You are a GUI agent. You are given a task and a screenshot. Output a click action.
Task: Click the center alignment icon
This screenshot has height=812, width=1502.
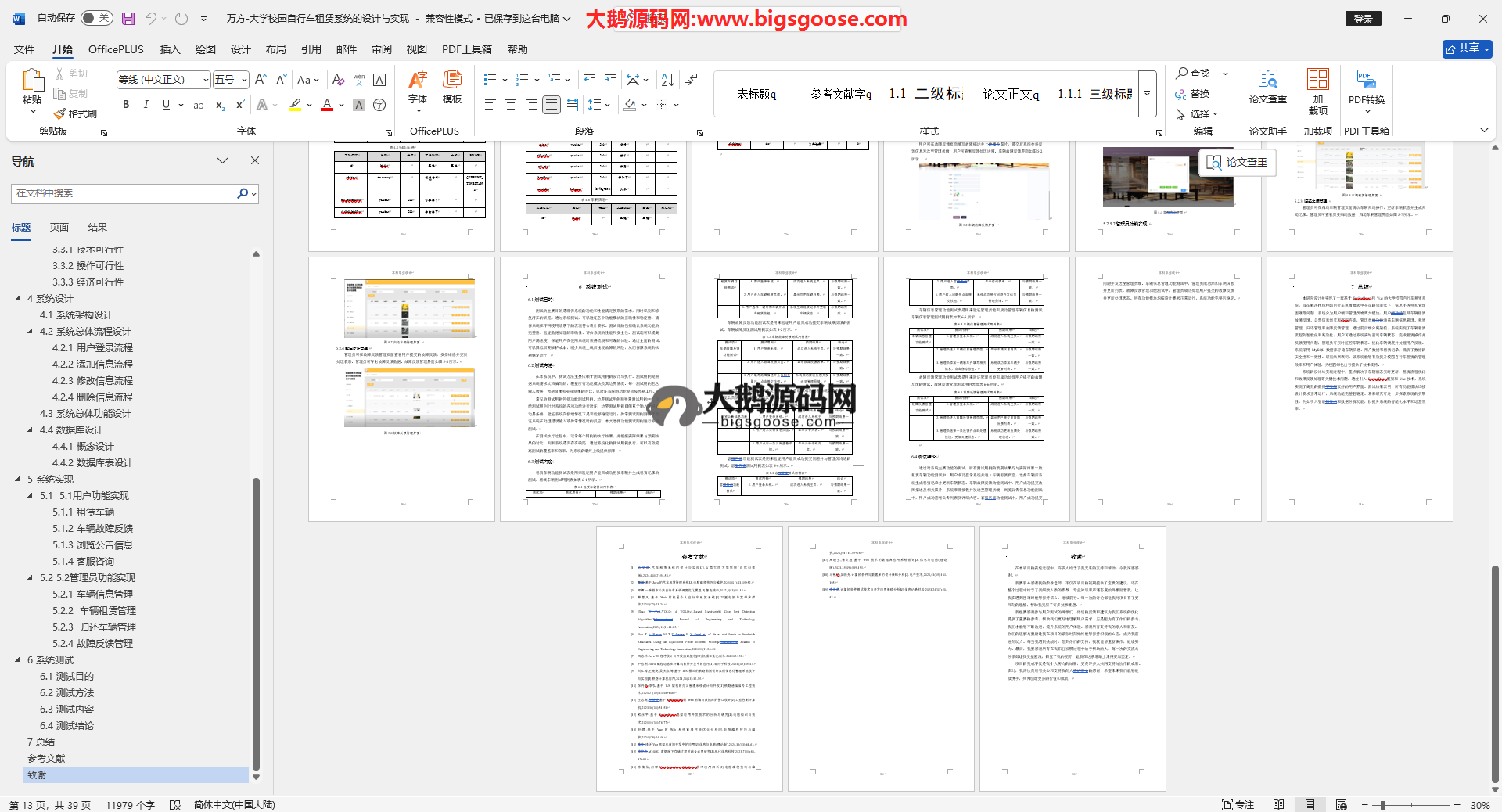click(511, 105)
